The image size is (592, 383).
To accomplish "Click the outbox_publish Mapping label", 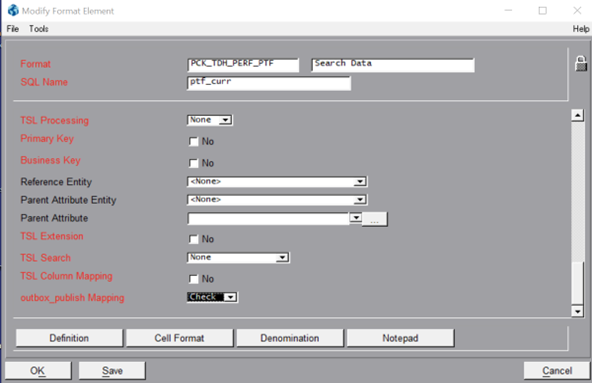I will (72, 298).
